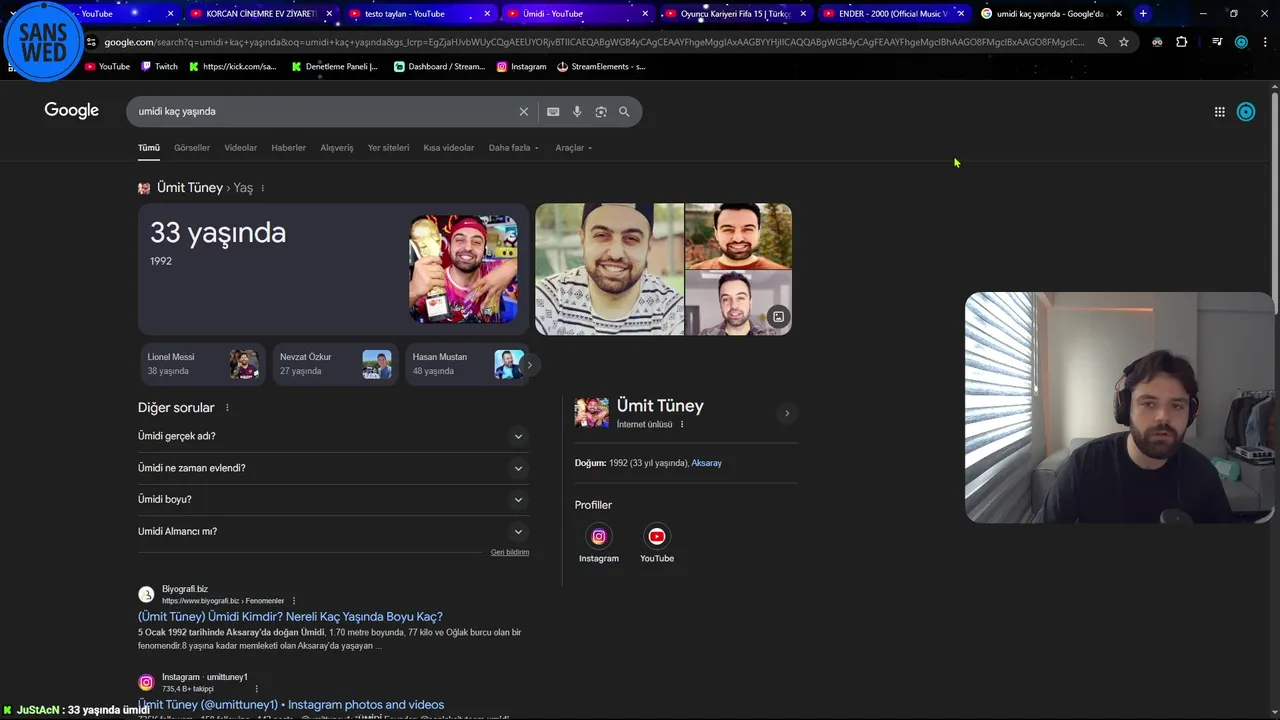
Task: Switch to "Alışveriş" results tab
Action: [337, 148]
